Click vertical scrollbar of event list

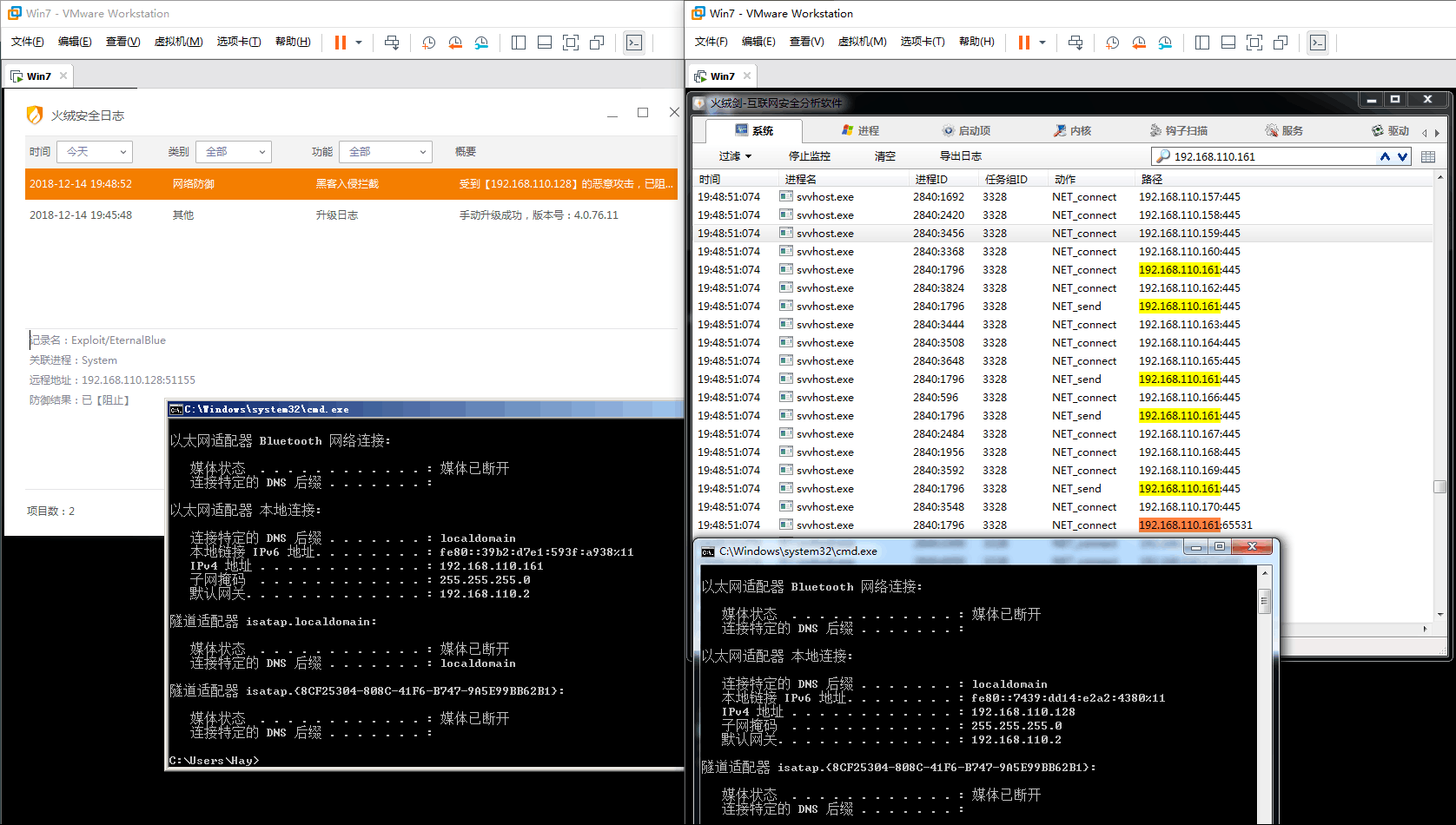pos(1440,395)
